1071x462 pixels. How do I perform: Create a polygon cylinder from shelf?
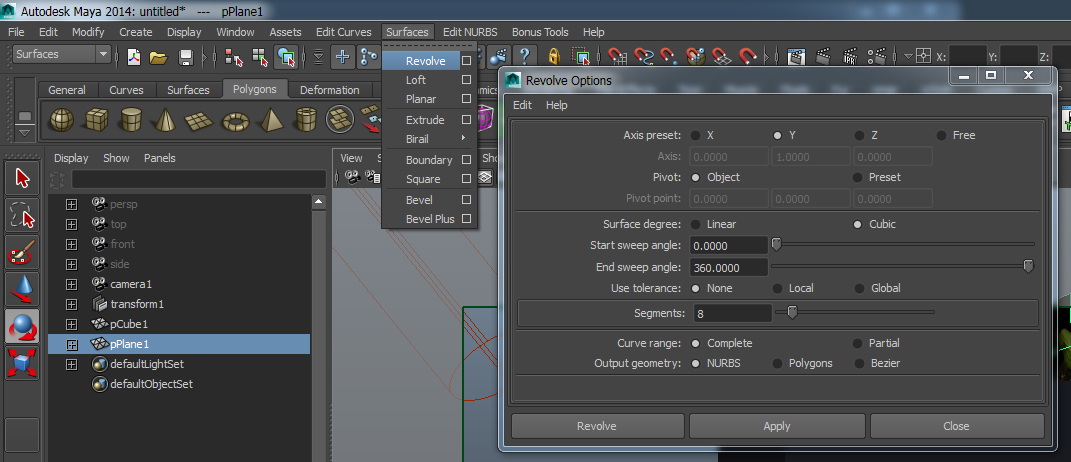pyautogui.click(x=130, y=120)
